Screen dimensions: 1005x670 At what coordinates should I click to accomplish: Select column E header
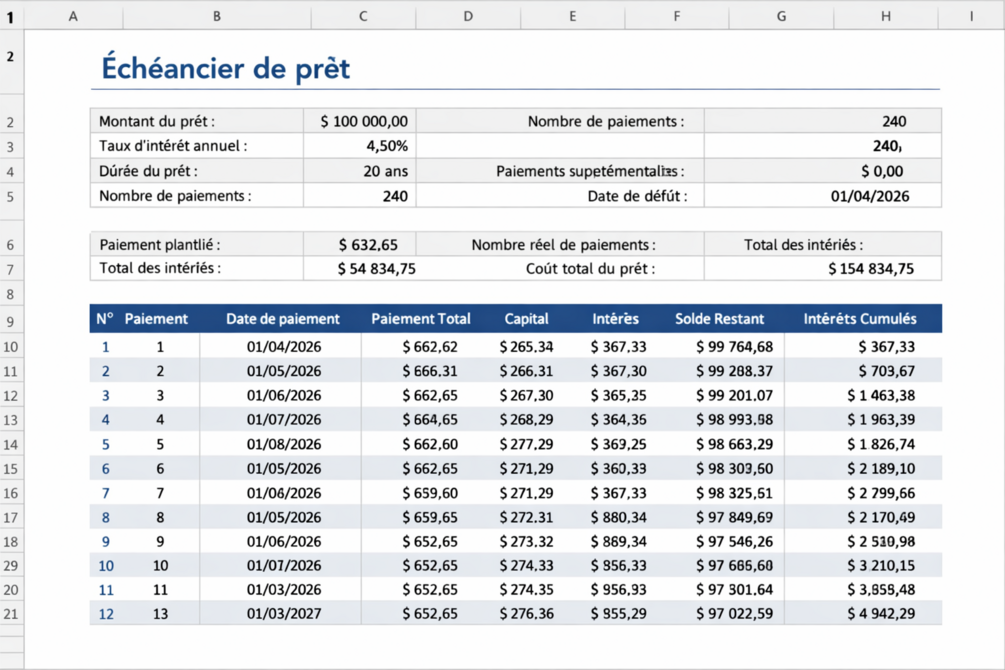pyautogui.click(x=572, y=17)
